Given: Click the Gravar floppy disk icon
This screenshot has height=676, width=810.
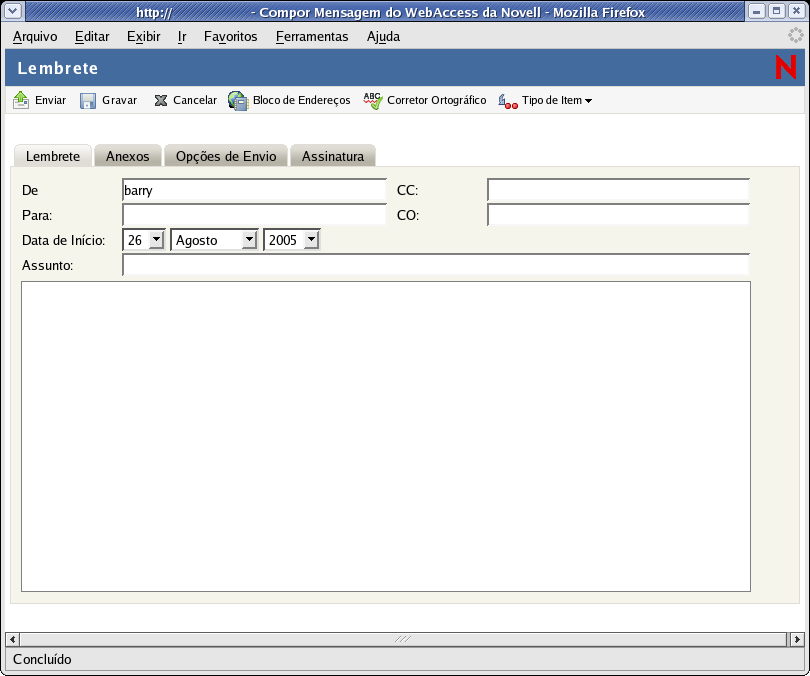Looking at the screenshot, I should tap(88, 101).
